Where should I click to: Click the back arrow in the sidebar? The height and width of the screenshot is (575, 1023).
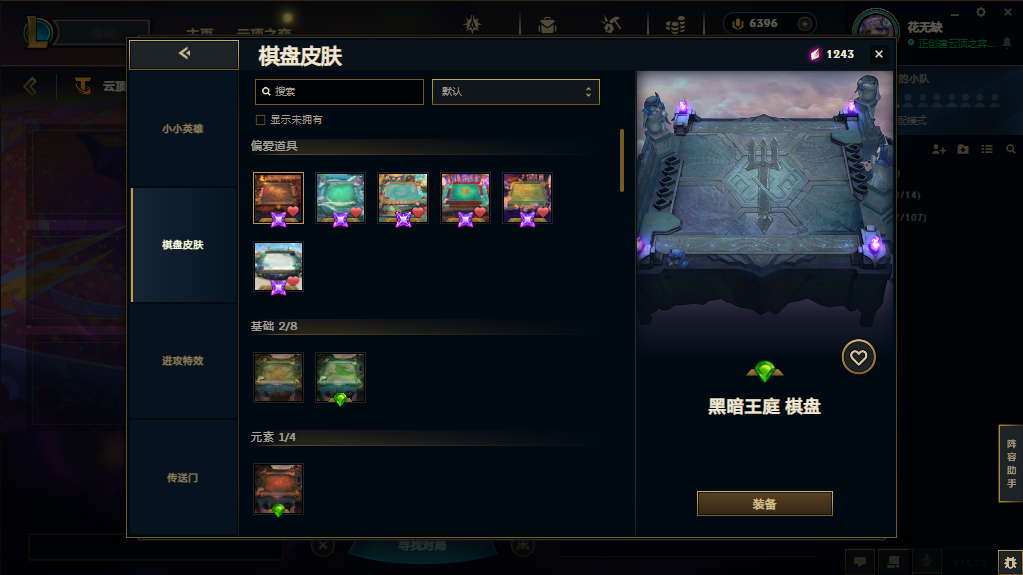click(x=184, y=54)
